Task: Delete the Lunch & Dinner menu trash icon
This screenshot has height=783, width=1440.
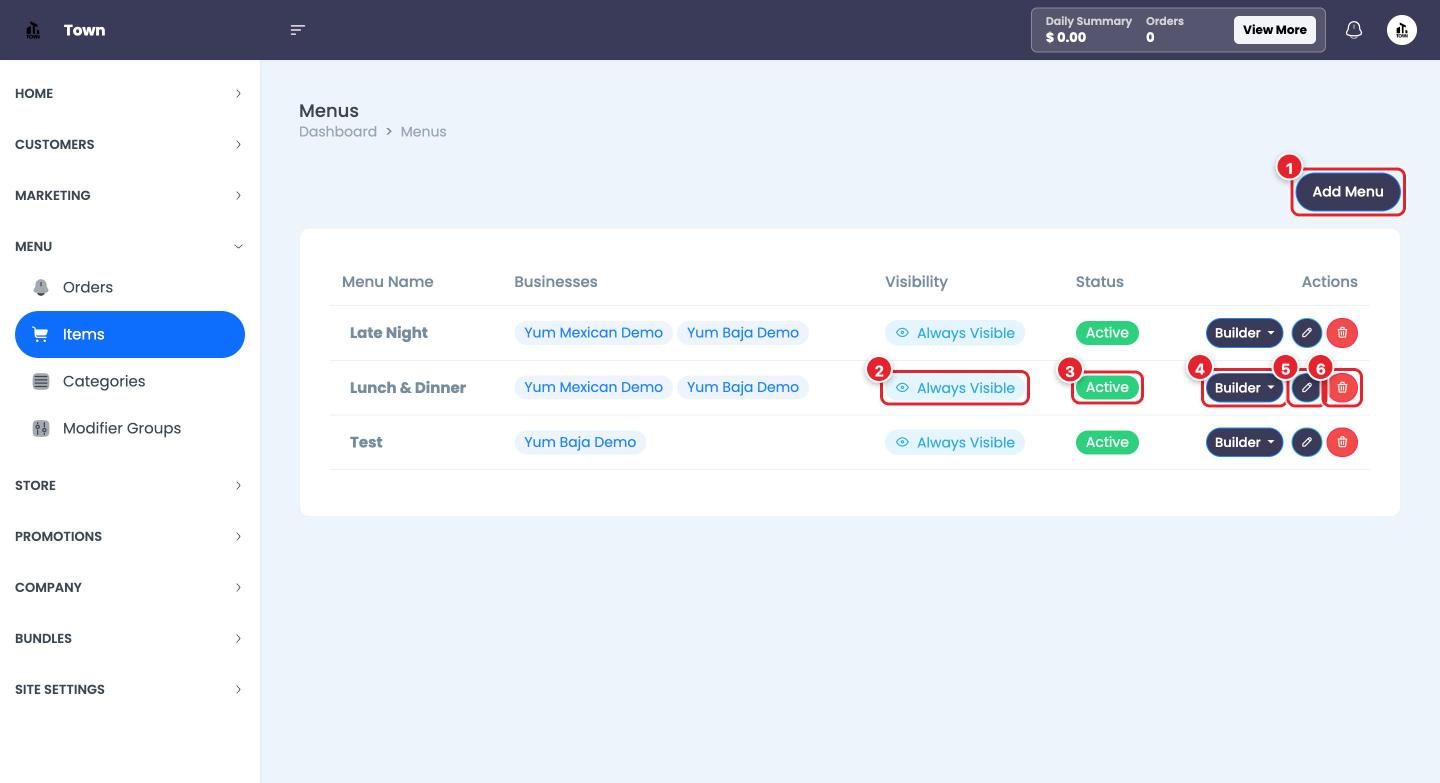Action: [1342, 388]
